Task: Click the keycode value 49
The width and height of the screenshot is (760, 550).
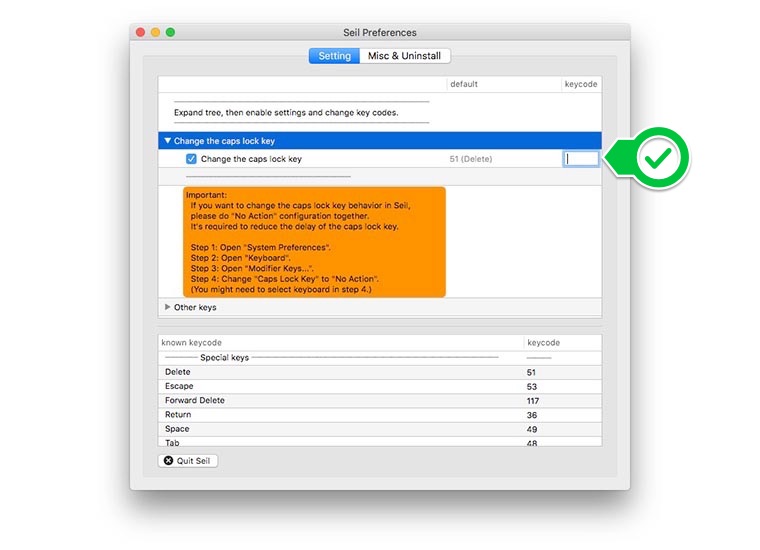Action: (x=532, y=429)
